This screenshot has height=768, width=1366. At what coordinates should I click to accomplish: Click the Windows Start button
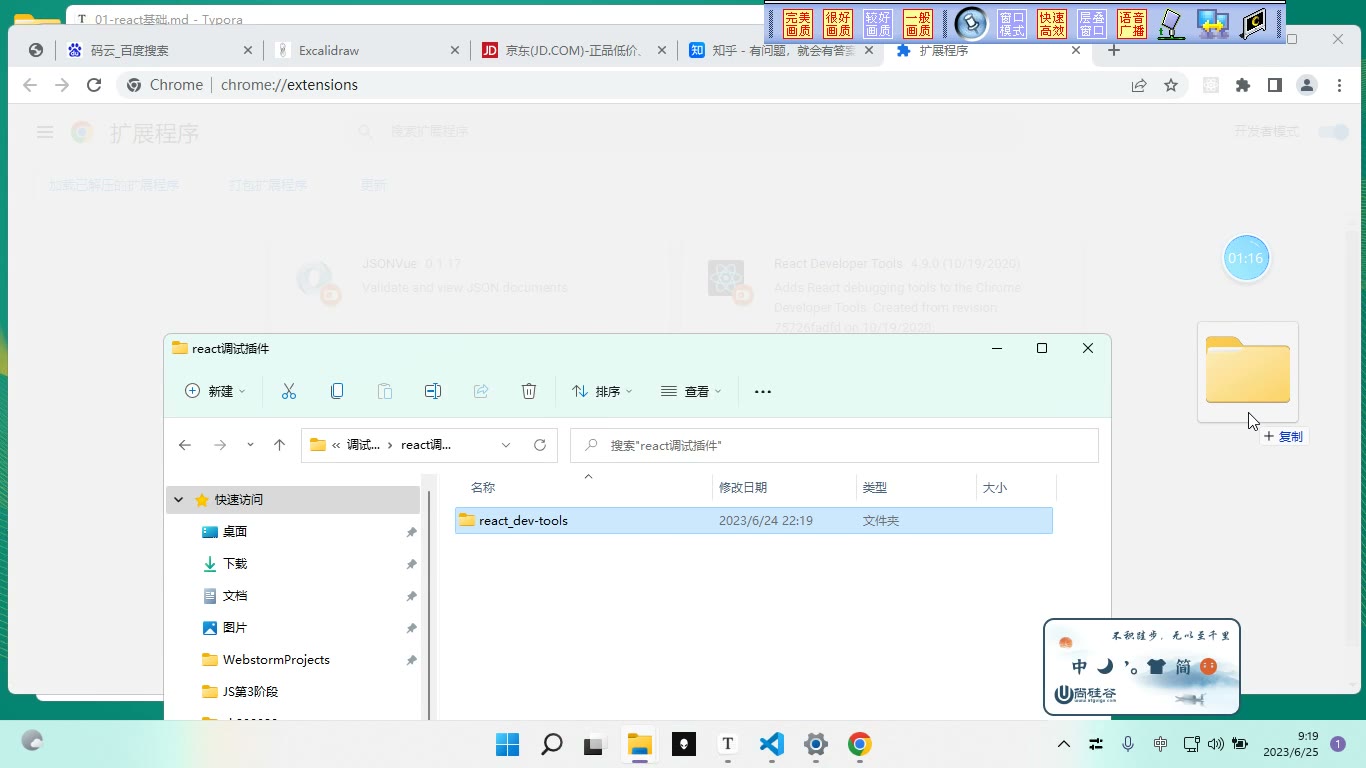(x=507, y=744)
